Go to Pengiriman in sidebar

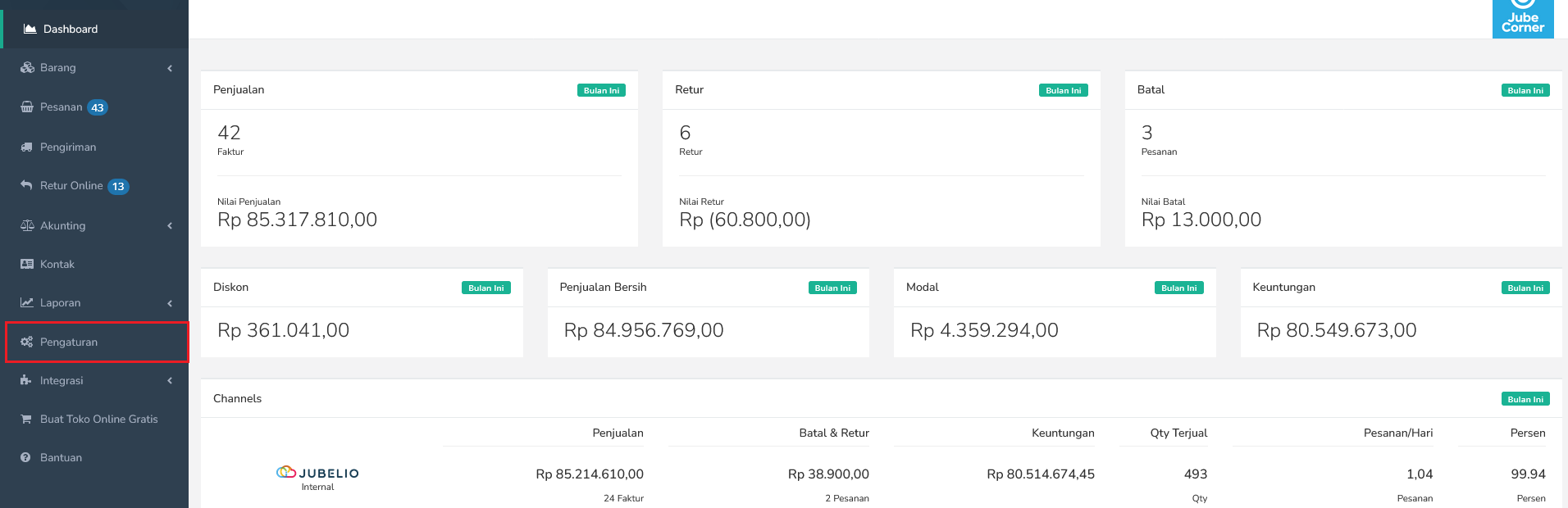(x=94, y=147)
